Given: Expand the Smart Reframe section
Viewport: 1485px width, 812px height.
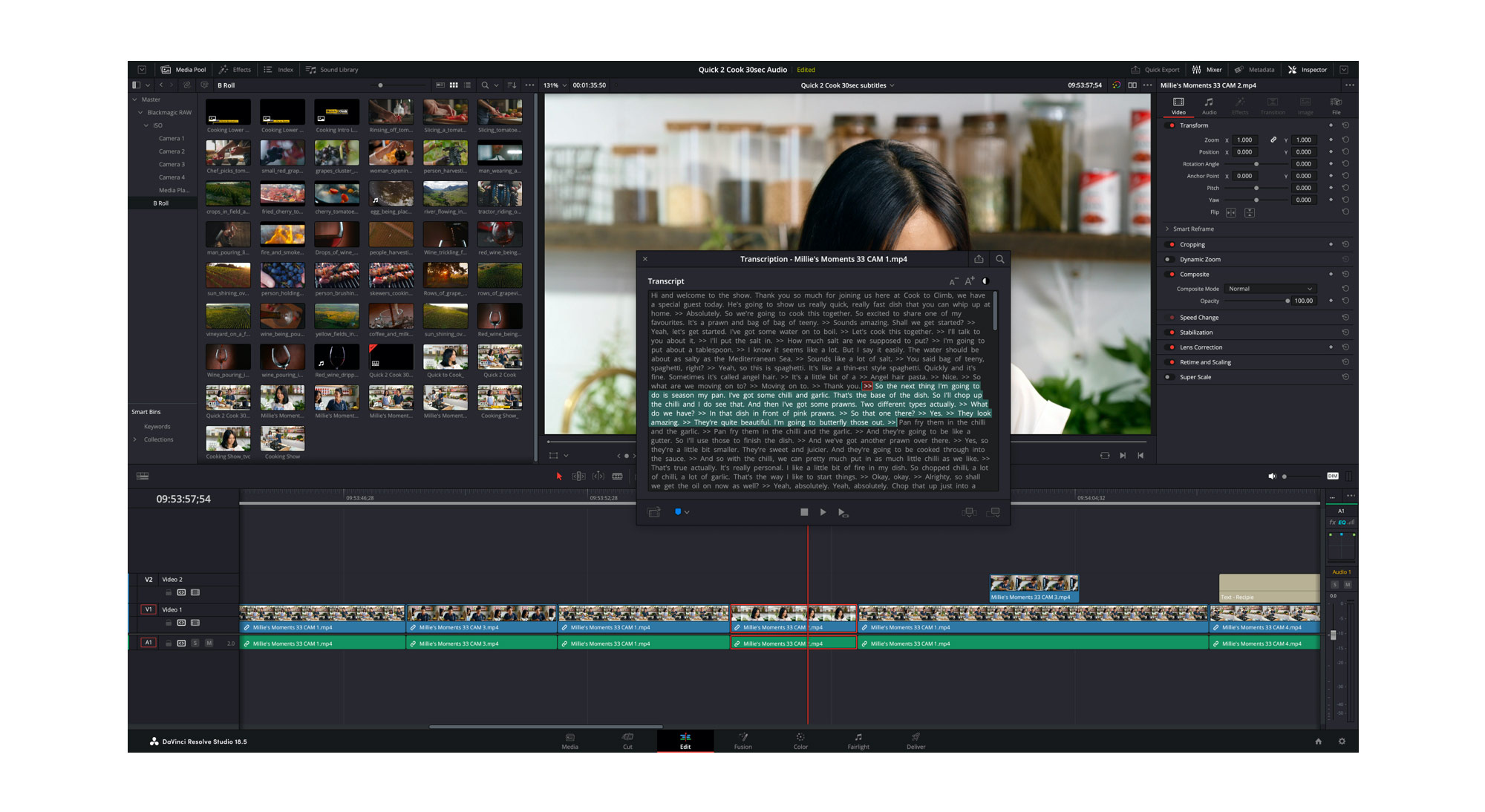Looking at the screenshot, I should point(1168,229).
